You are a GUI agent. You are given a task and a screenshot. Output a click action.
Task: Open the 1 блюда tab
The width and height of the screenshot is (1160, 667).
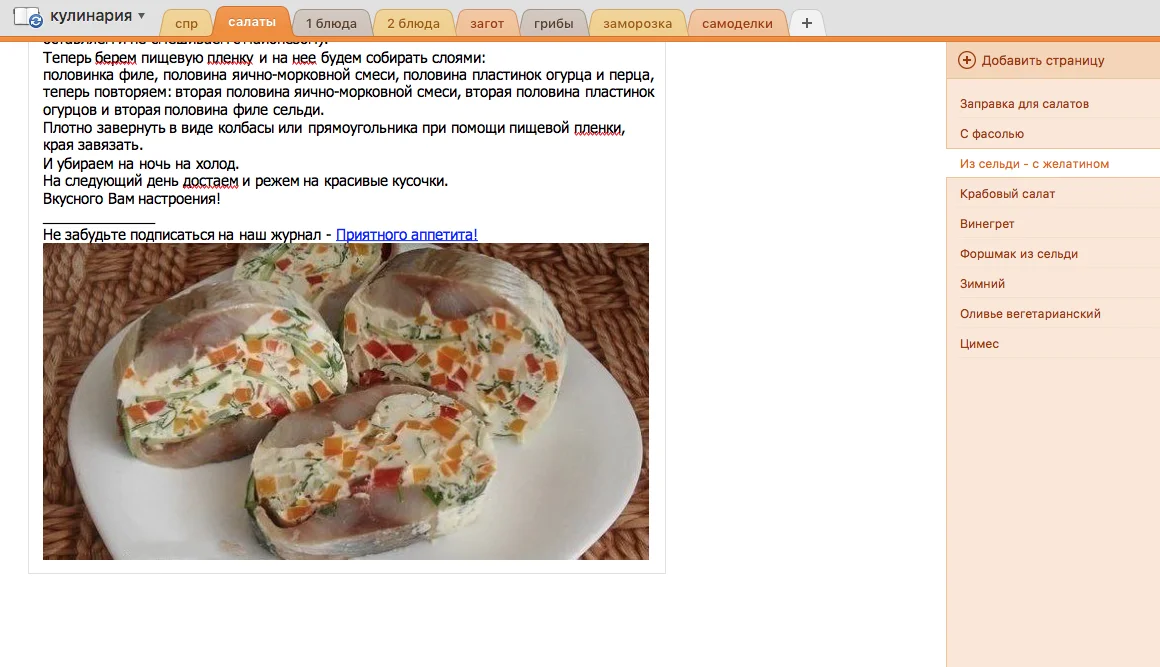pos(331,24)
